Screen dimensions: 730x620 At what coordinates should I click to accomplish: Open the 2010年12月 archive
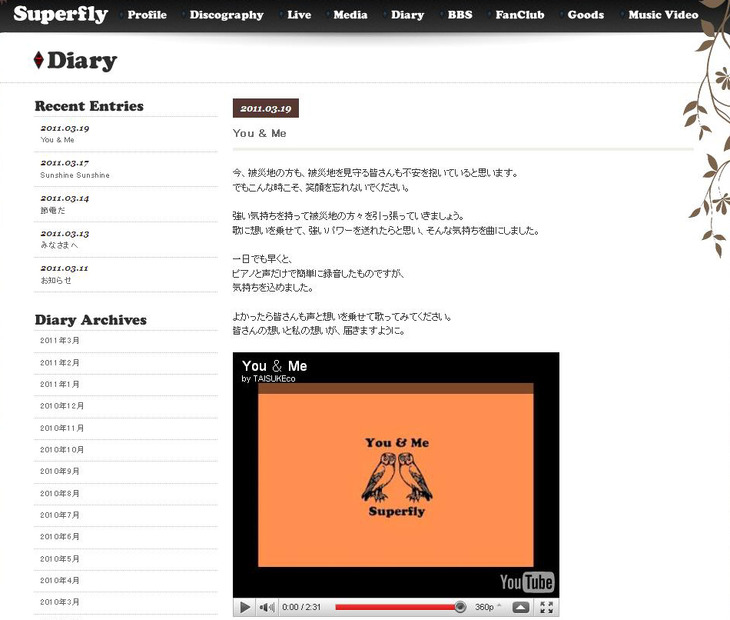click(62, 406)
